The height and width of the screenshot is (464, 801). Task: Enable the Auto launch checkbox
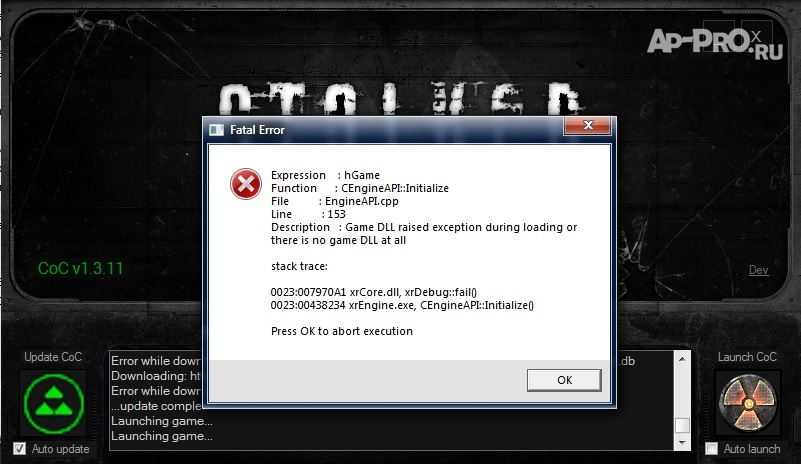(x=711, y=449)
